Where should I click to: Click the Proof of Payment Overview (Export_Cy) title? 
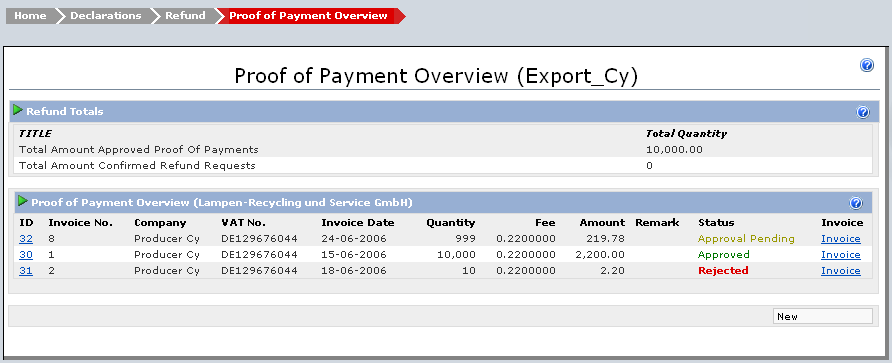[436, 76]
